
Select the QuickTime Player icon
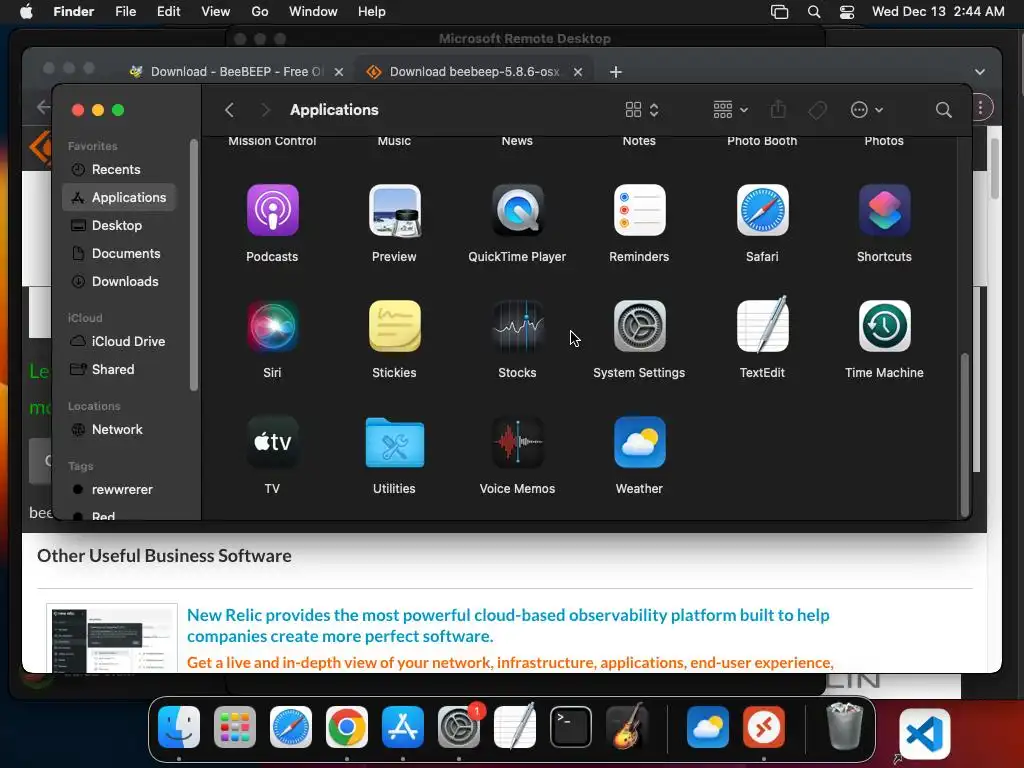click(517, 210)
